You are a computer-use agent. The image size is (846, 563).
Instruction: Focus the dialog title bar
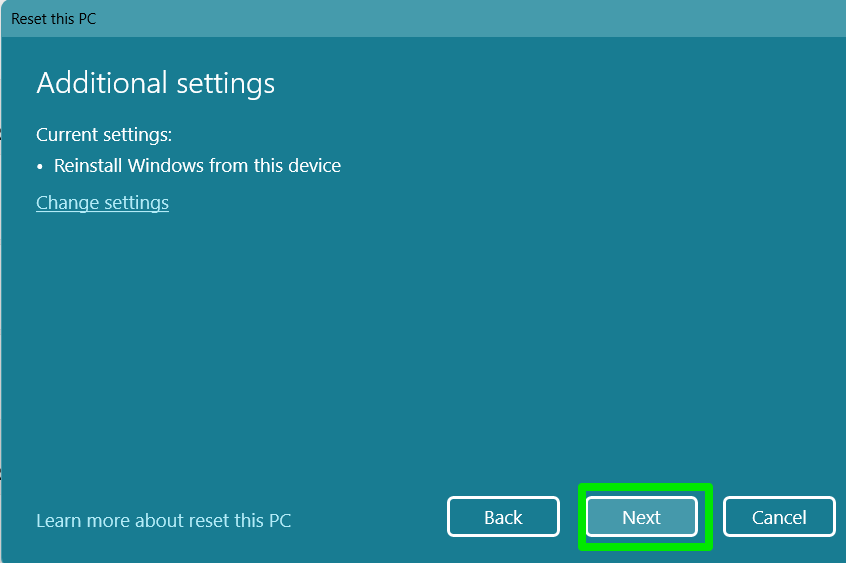pyautogui.click(x=400, y=19)
